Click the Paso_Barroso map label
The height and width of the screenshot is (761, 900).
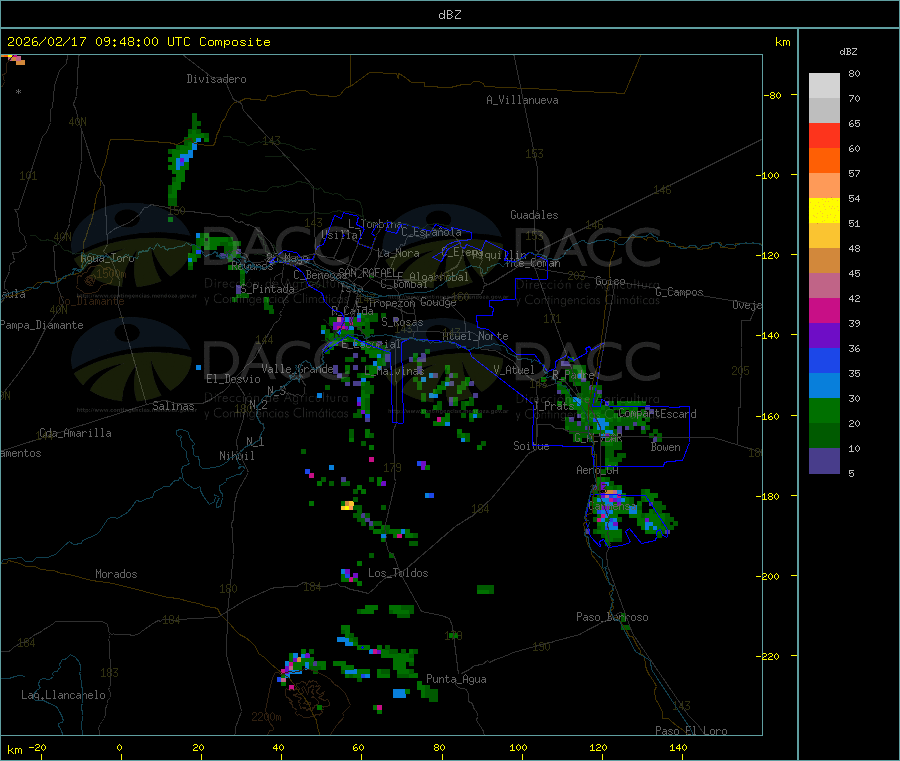612,617
